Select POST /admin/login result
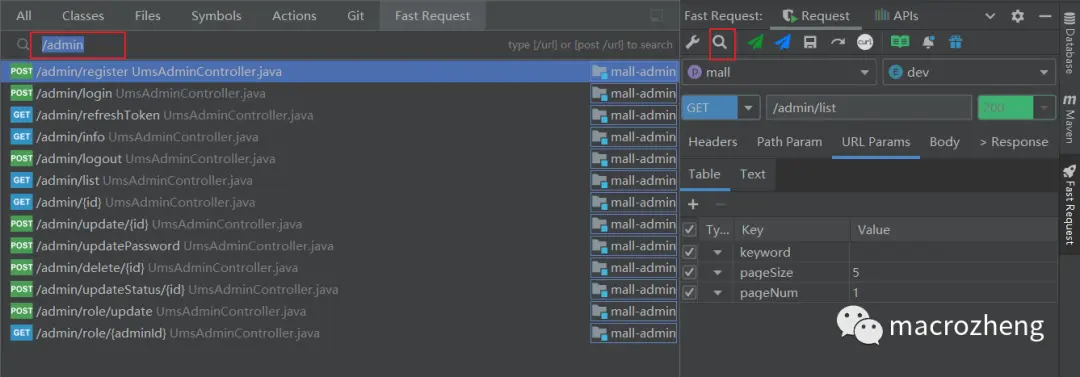This screenshot has width=1080, height=377. point(339,93)
